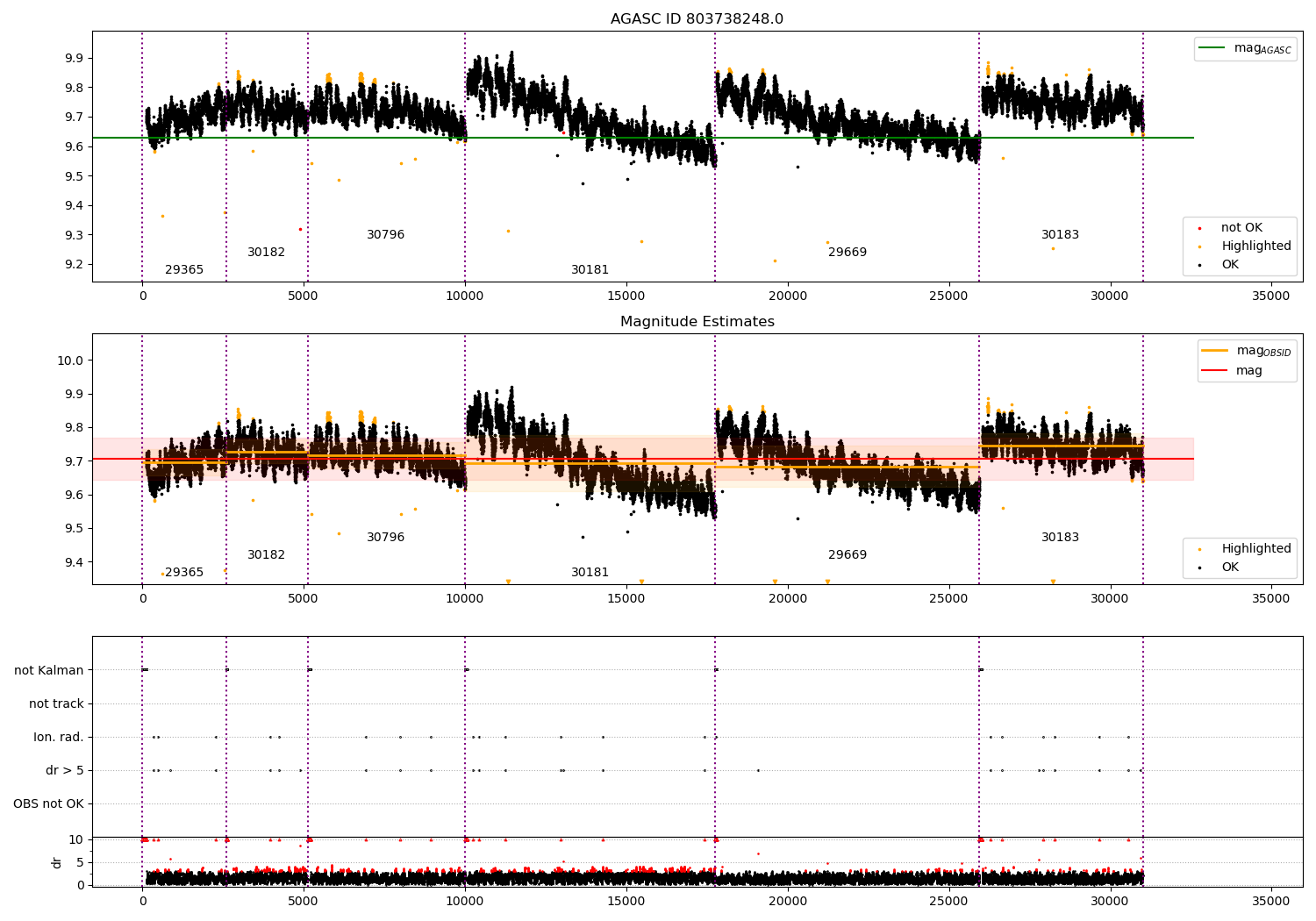Click the orange mag OBSID legend line
1316x921 pixels.
[x=1214, y=351]
